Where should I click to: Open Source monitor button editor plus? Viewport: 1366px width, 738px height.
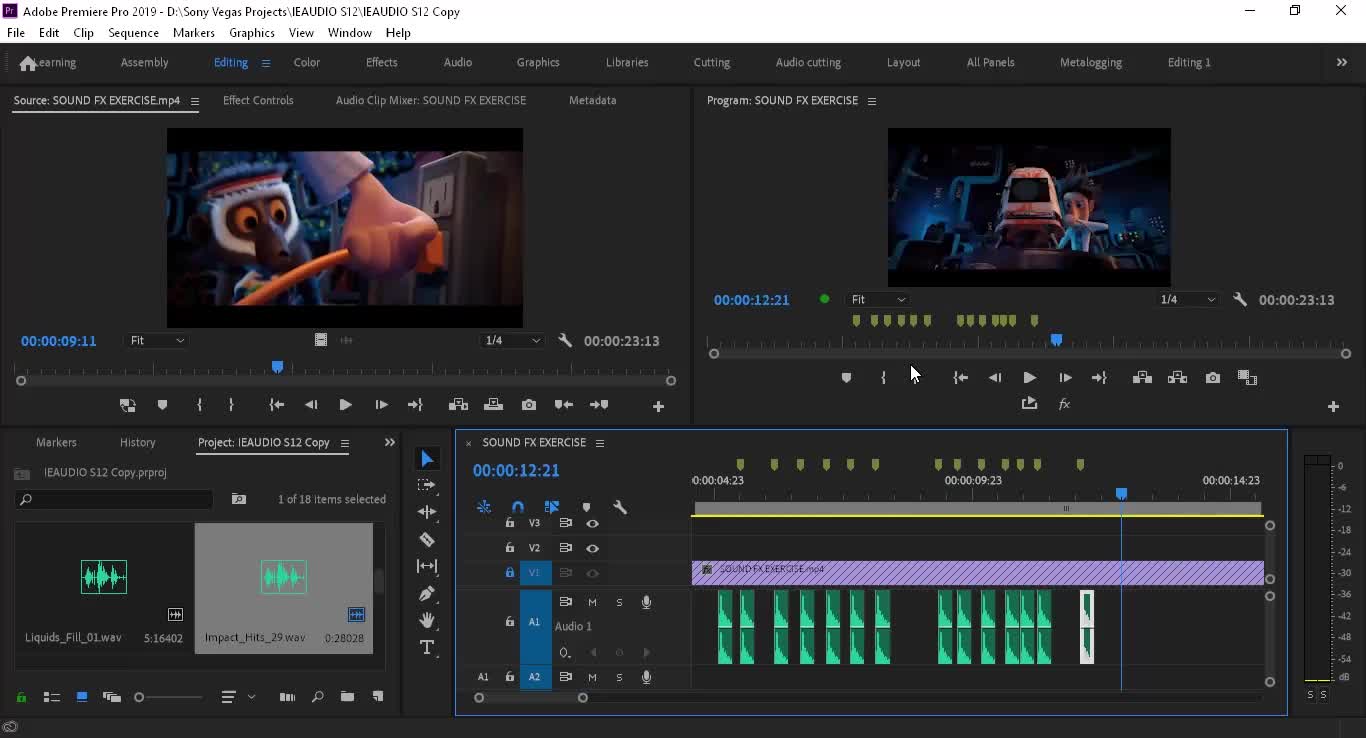[658, 406]
